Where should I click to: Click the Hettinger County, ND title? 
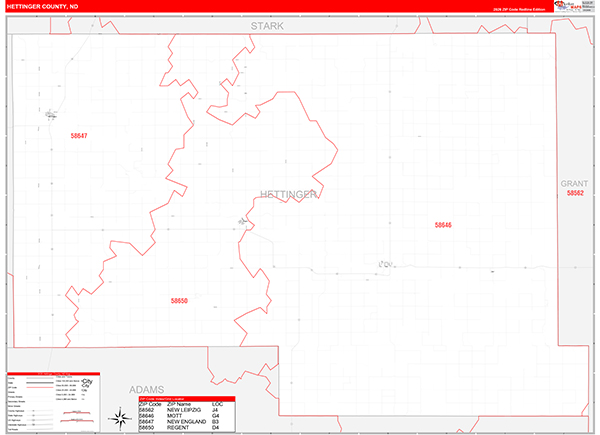point(42,7)
